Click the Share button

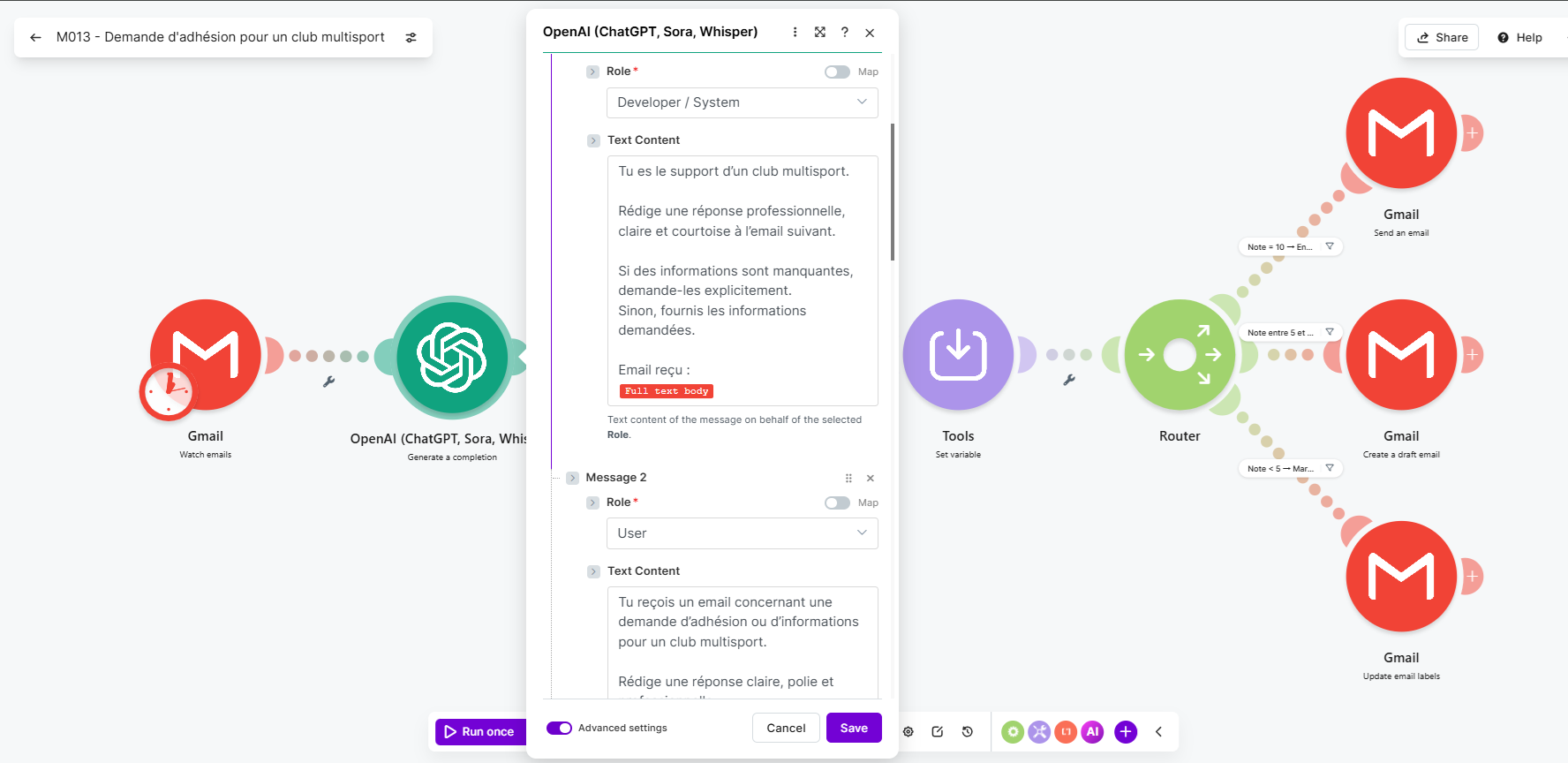pyautogui.click(x=1442, y=37)
